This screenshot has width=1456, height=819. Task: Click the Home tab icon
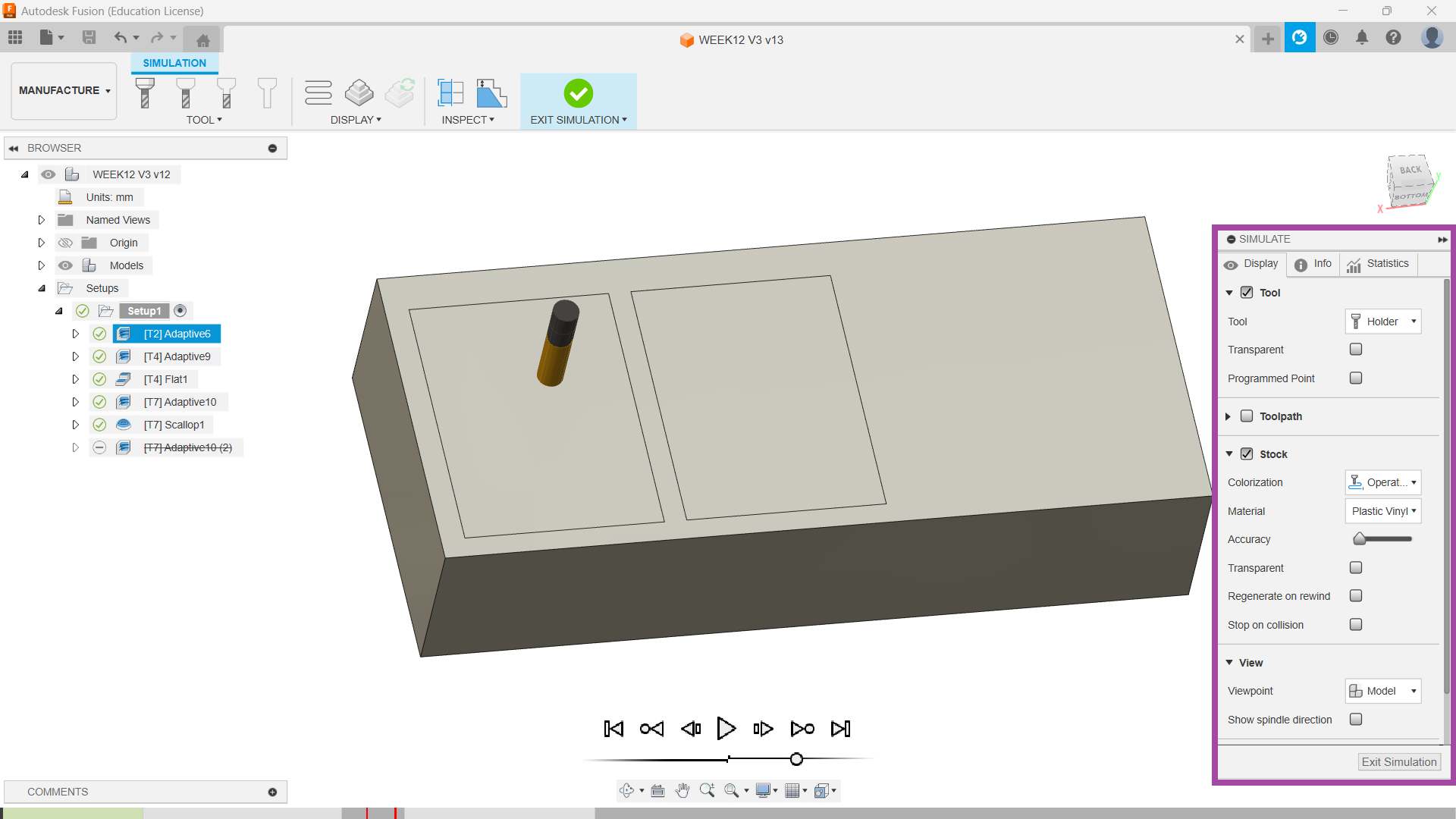[202, 40]
